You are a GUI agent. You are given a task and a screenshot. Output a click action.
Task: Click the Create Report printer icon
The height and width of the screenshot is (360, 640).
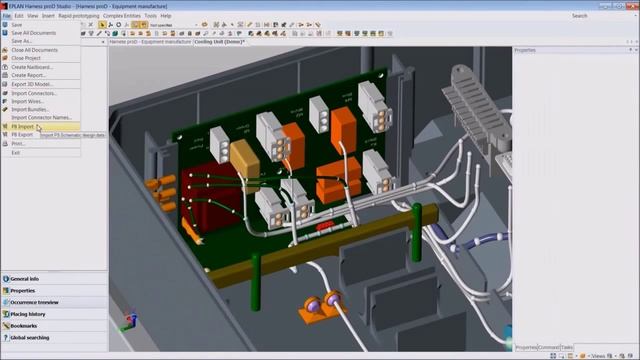click(5, 75)
